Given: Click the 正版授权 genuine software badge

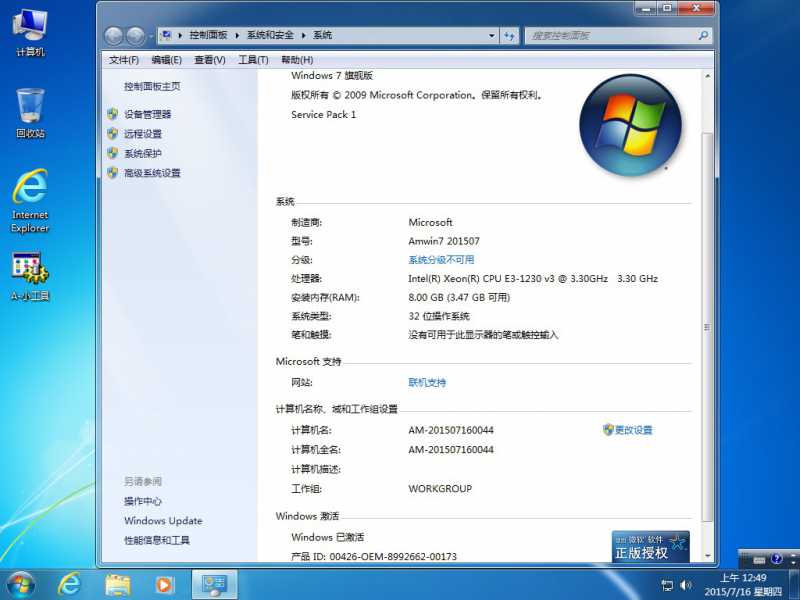Looking at the screenshot, I should [651, 547].
